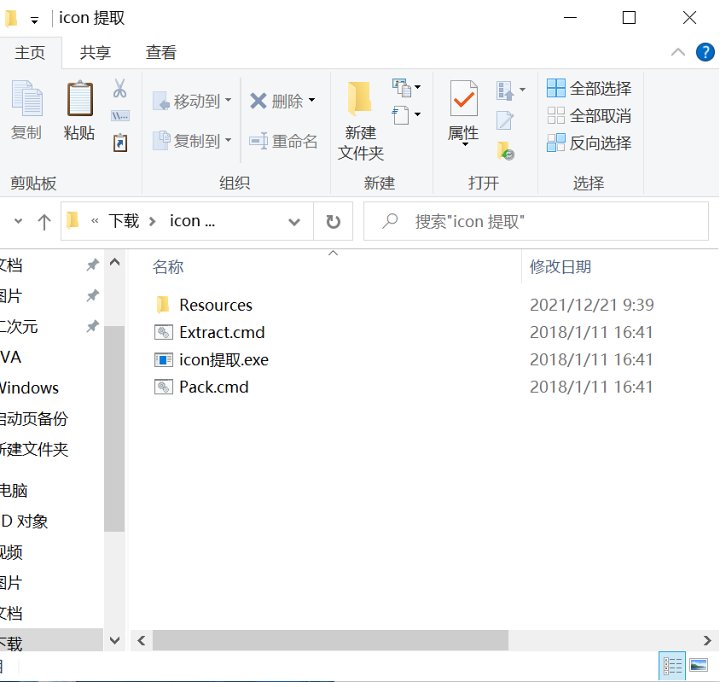Click the History icon in Open group
This screenshot has width=720, height=682.
506,151
